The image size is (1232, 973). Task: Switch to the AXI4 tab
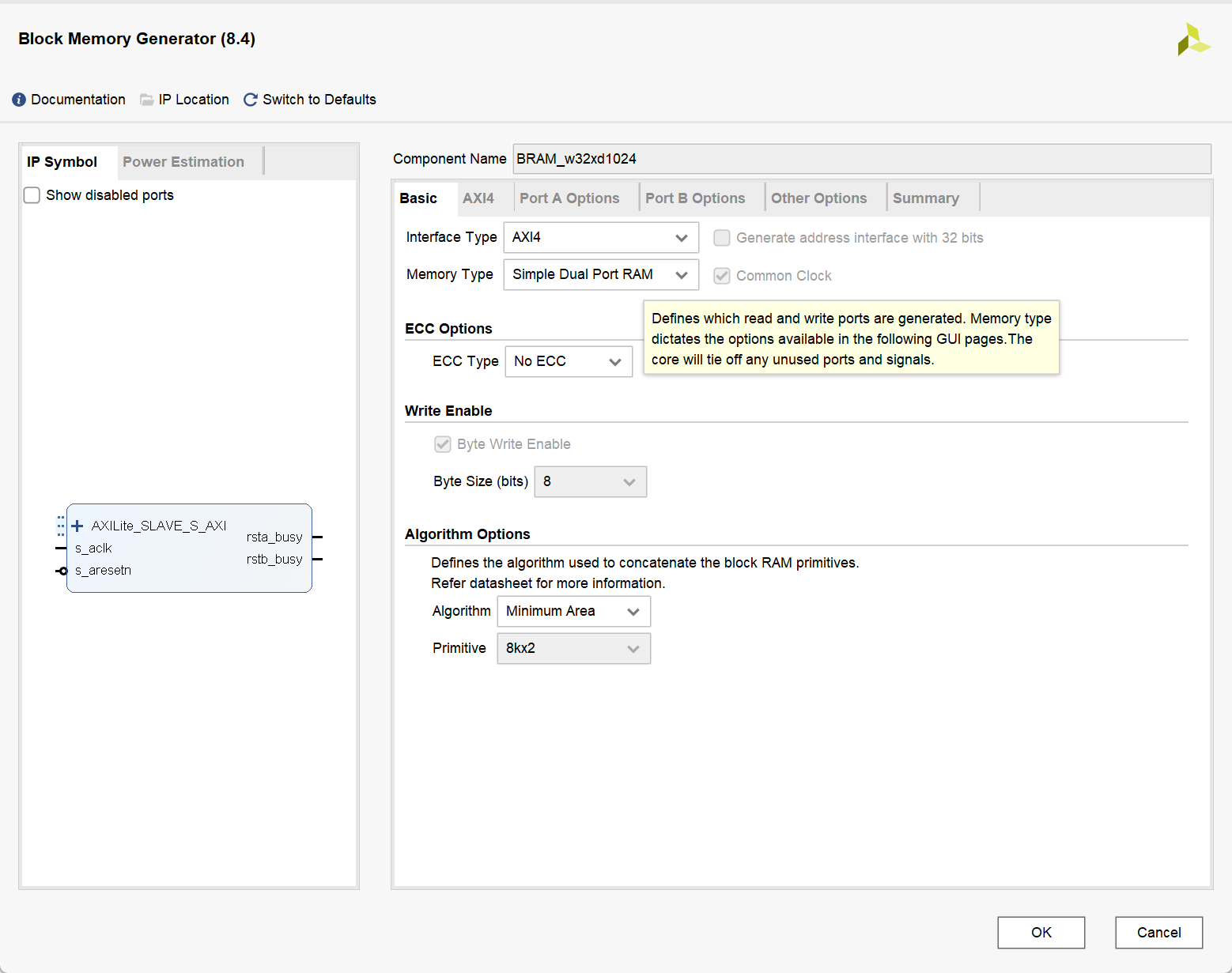click(478, 198)
